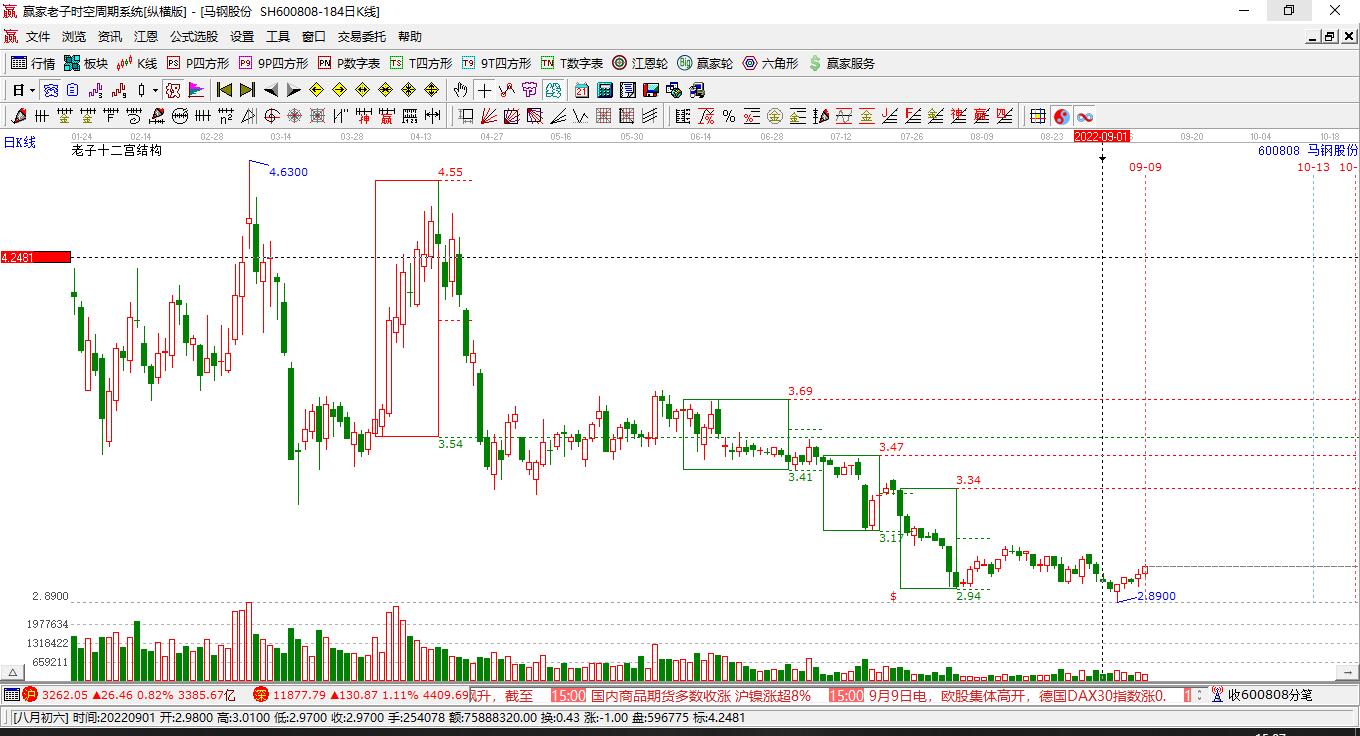Click the 09-09 red date marker
Viewport: 1360px width, 736px height.
coord(1145,167)
